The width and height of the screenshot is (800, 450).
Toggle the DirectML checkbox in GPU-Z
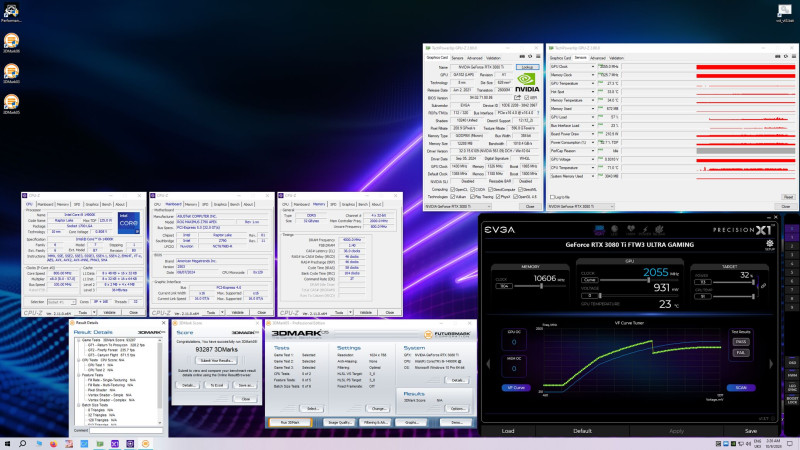tap(520, 189)
